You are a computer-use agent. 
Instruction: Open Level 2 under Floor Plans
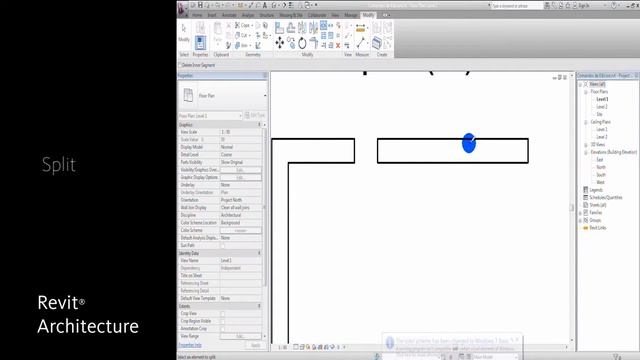[602, 107]
